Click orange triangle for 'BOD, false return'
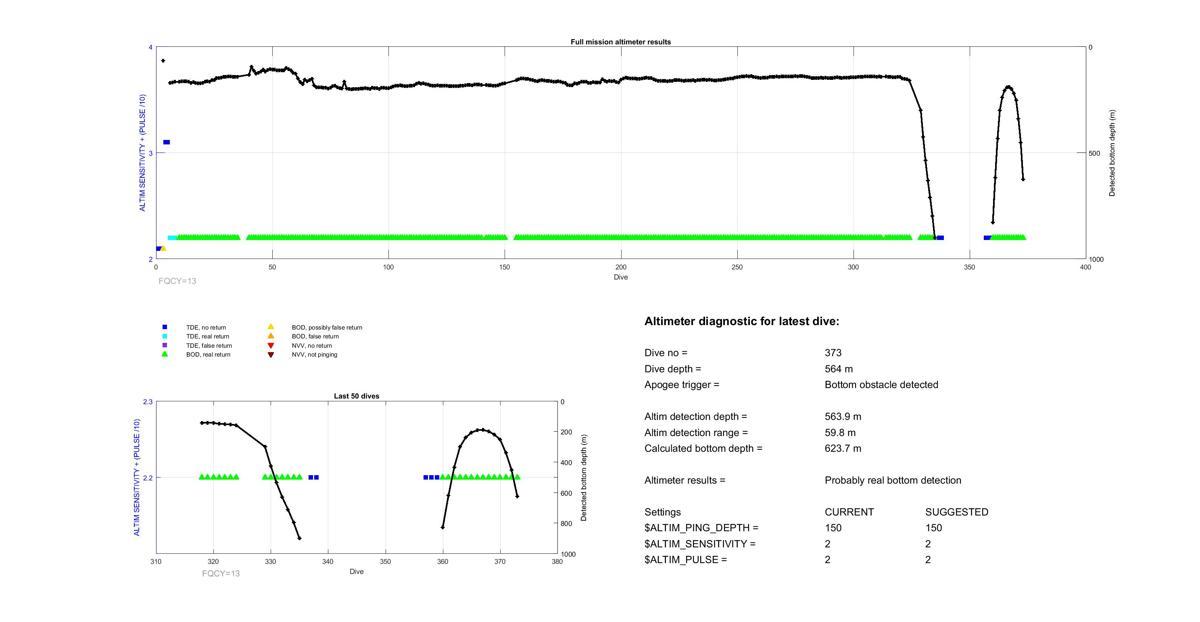The height and width of the screenshot is (622, 1200). 270,336
